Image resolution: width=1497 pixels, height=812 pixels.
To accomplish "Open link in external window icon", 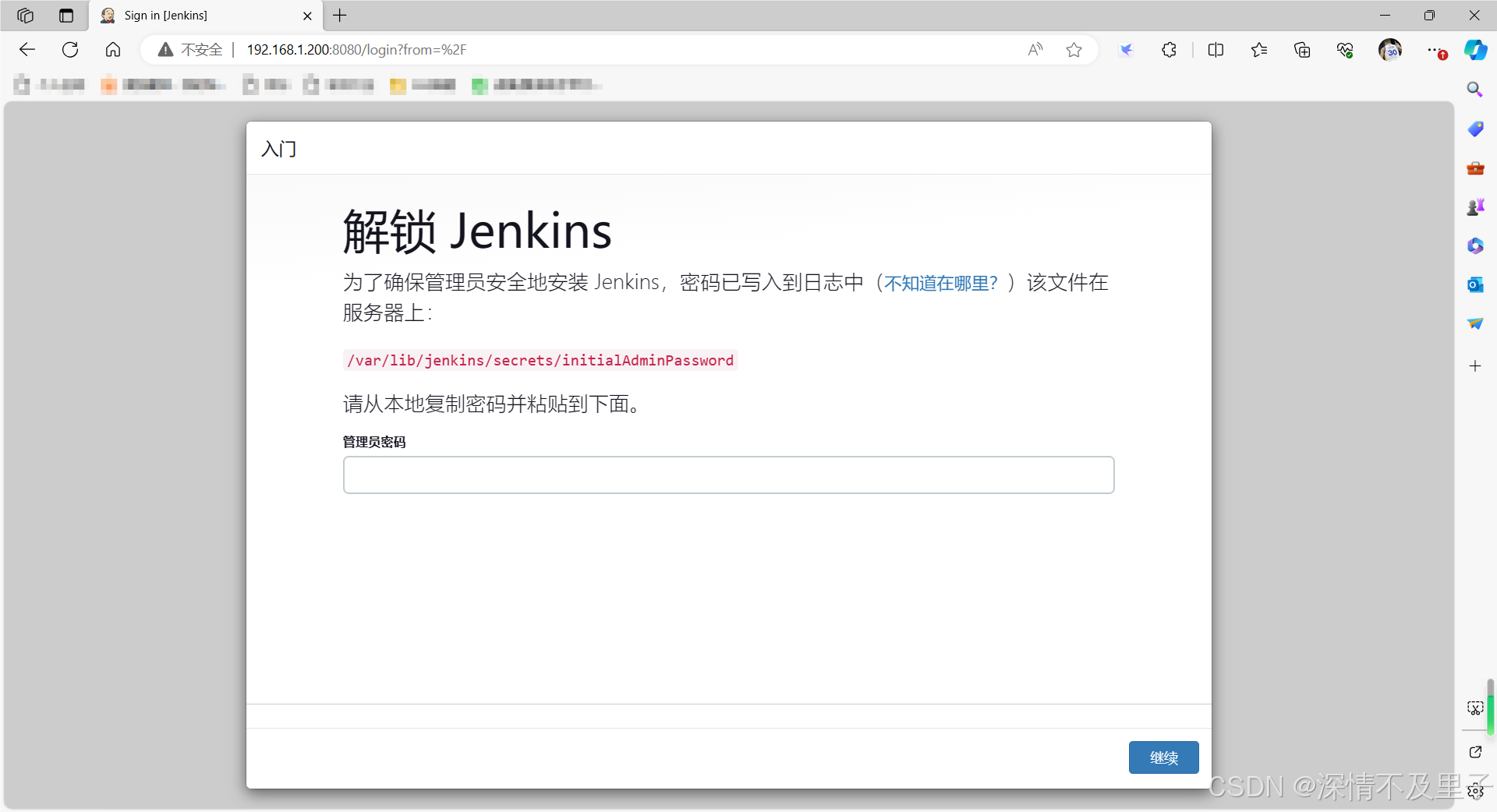I will tap(1475, 752).
